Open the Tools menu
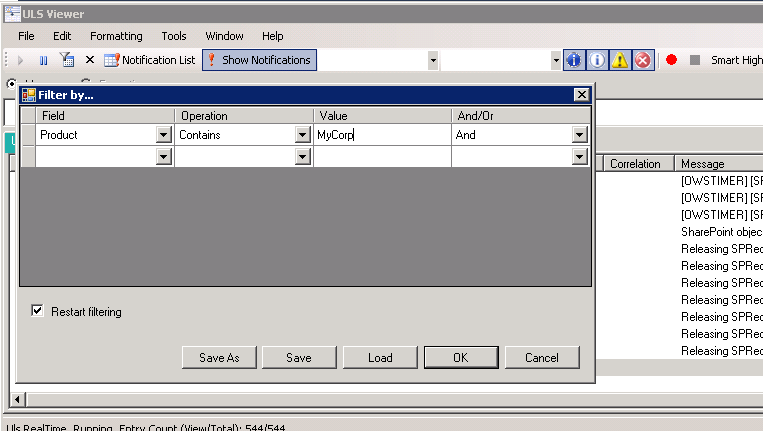This screenshot has height=431, width=763. click(174, 36)
